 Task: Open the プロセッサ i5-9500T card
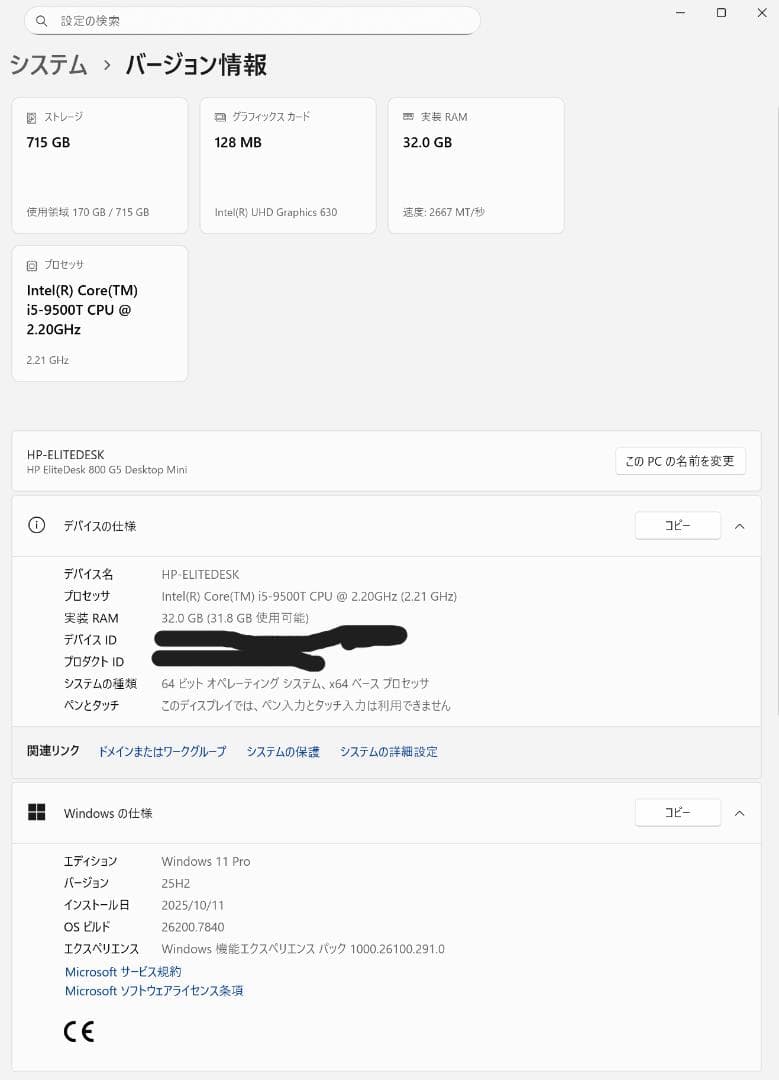100,313
